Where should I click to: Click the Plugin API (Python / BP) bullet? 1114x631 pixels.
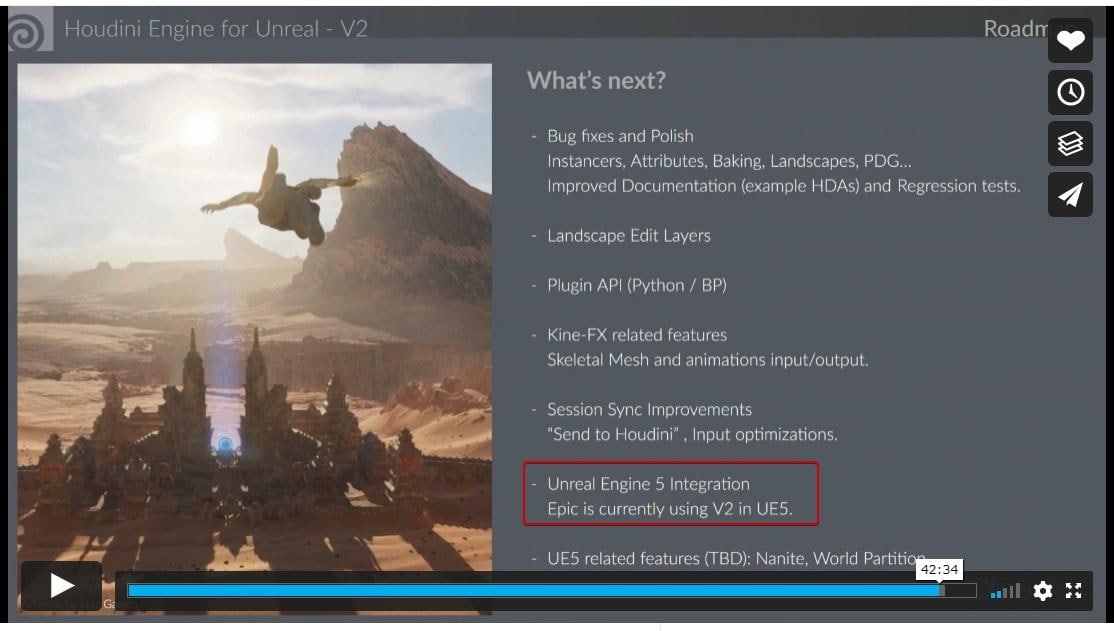tap(637, 286)
